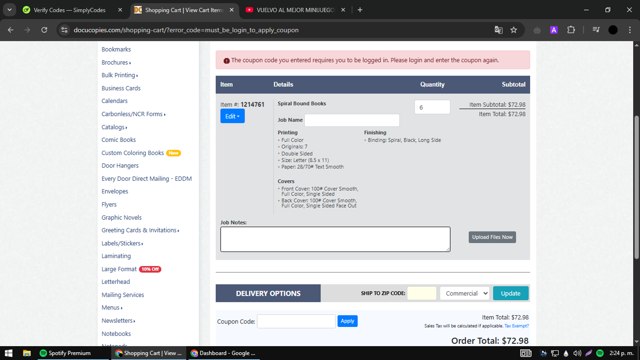Open the taskbar volume icon
Viewport: 640px width, 360px height.
[577, 353]
